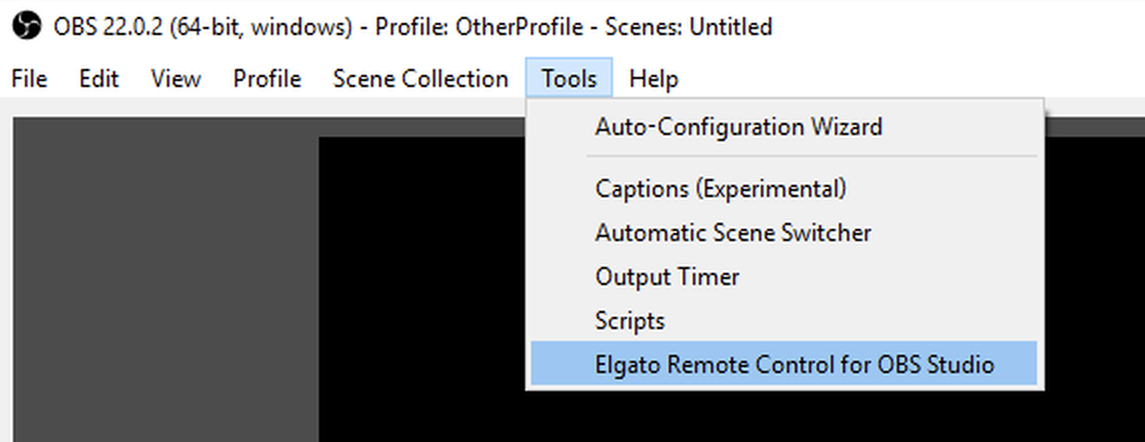This screenshot has width=1145, height=442.
Task: Select Elgato Remote Control for OBS Studio
Action: point(794,365)
